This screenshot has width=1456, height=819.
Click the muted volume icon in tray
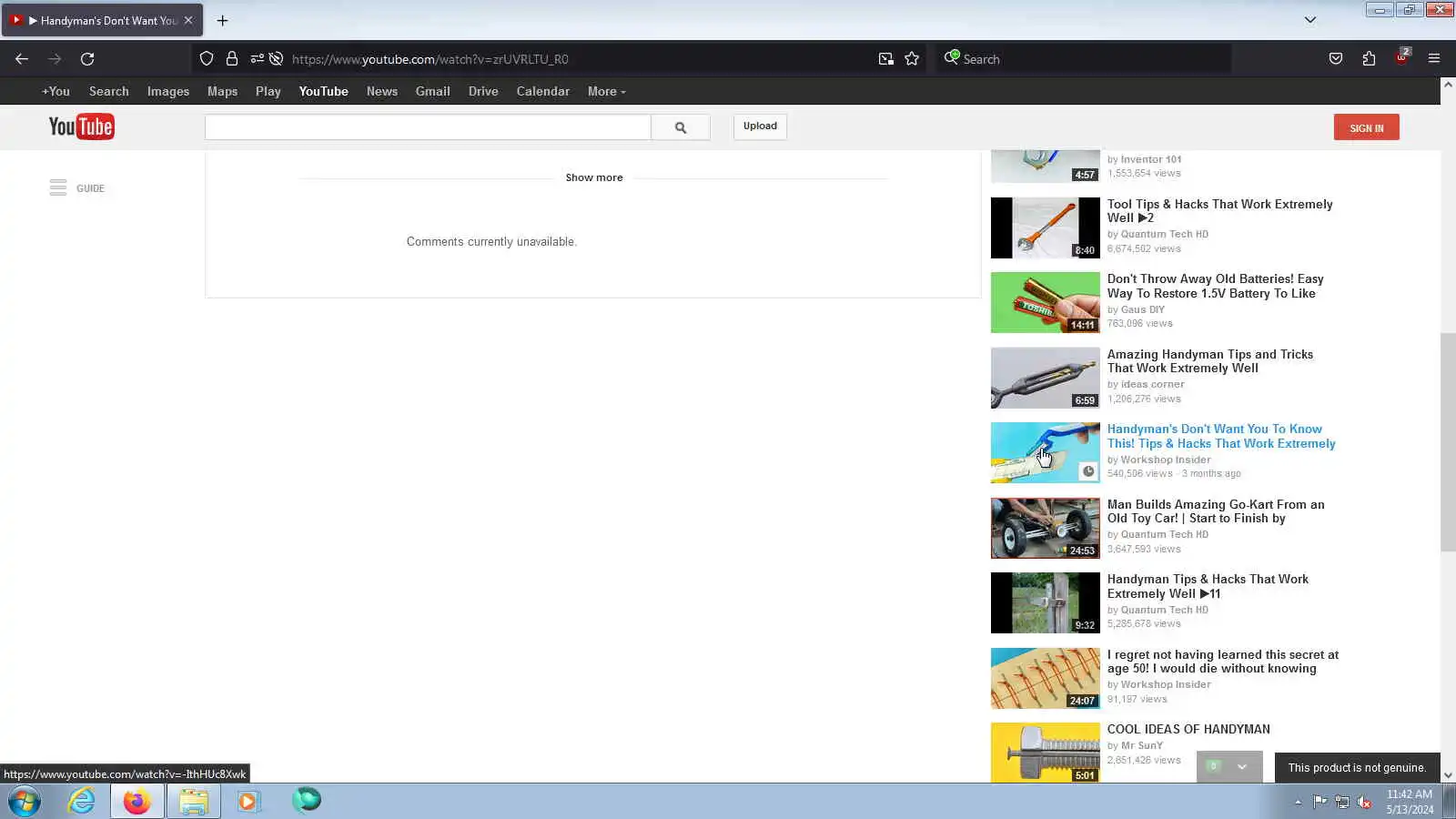pyautogui.click(x=1364, y=802)
